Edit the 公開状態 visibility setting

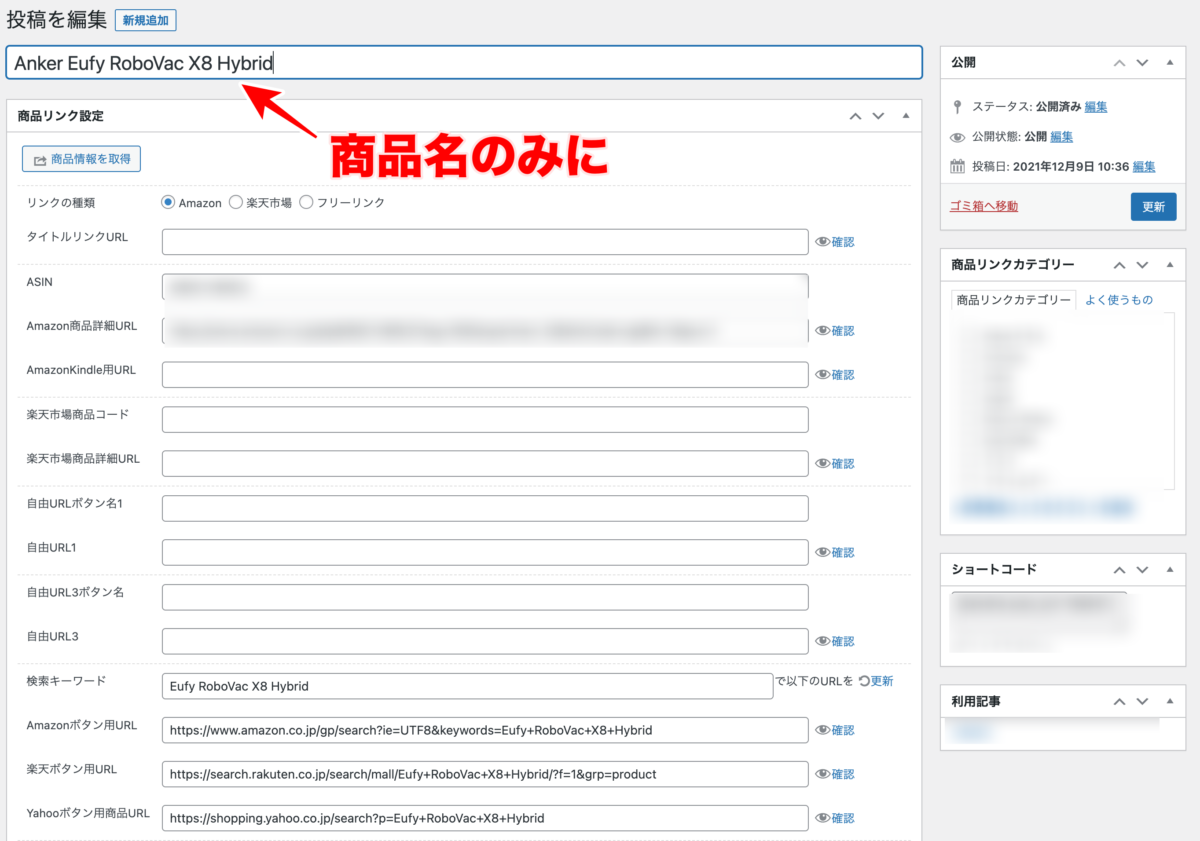click(1061, 136)
